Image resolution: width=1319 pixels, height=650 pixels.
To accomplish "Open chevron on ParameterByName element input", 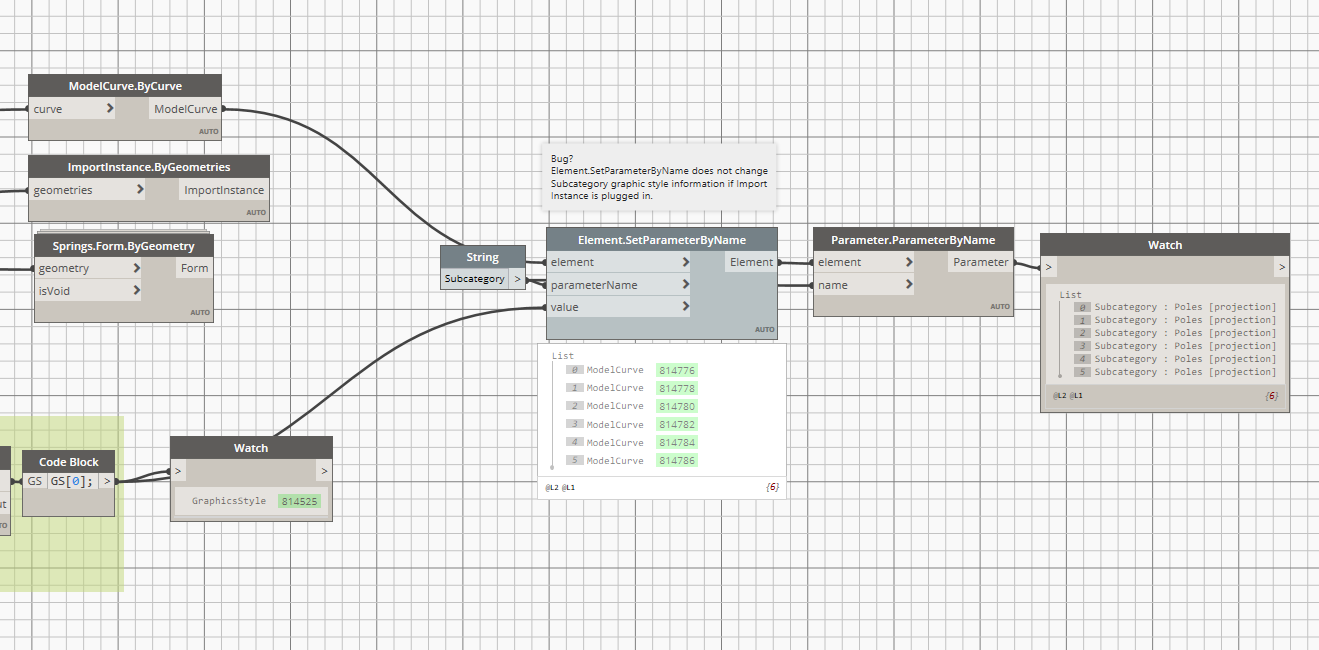I will click(908, 262).
